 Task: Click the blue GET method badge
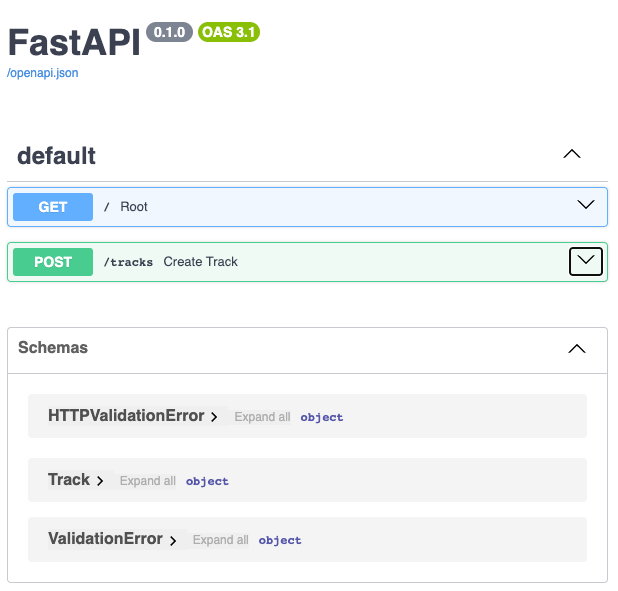(x=53, y=207)
